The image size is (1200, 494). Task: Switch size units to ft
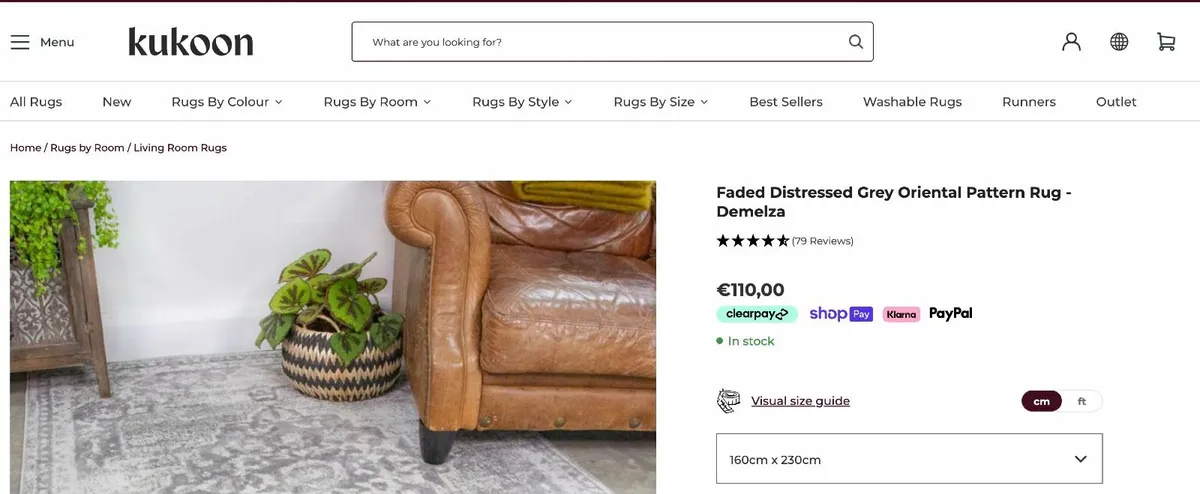point(1081,401)
